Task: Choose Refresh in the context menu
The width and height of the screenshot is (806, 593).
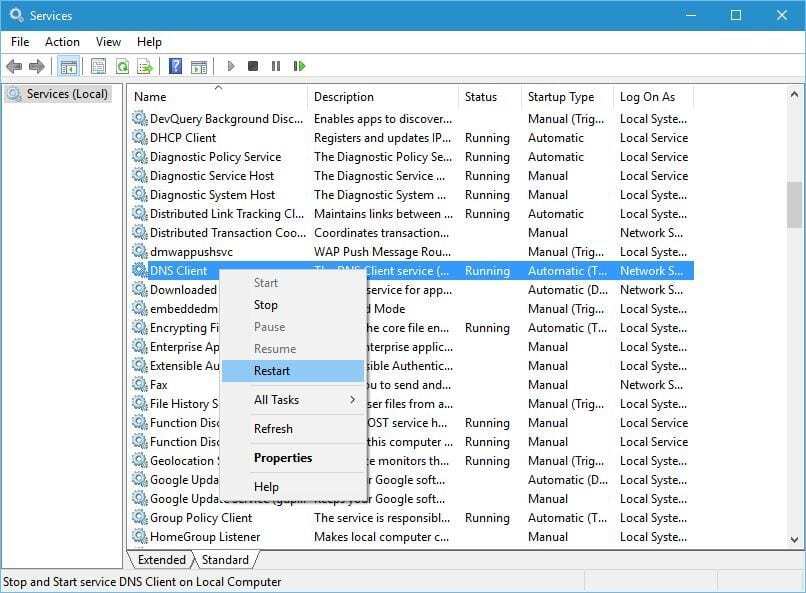Action: click(293, 429)
